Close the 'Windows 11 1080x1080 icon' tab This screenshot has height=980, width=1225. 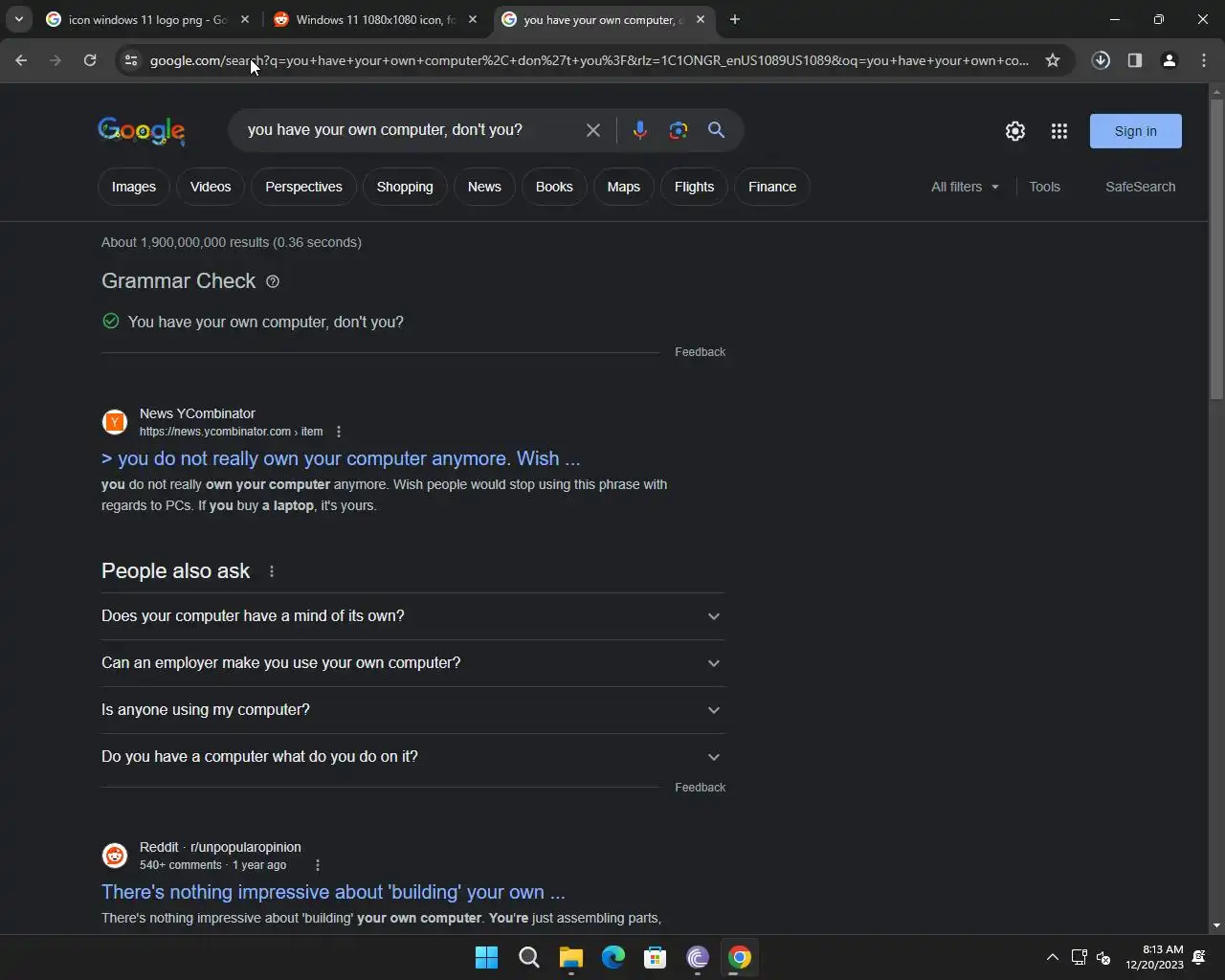point(473,19)
